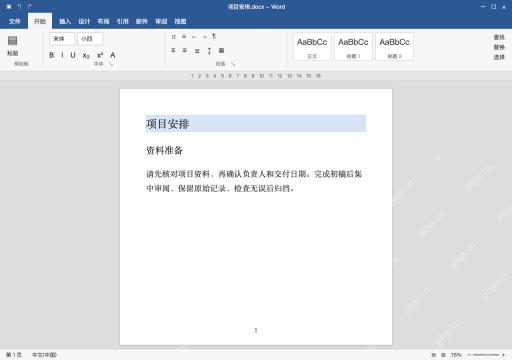Switch to the 设计 (Design) tab
Image resolution: width=512 pixels, height=360 pixels.
point(84,21)
